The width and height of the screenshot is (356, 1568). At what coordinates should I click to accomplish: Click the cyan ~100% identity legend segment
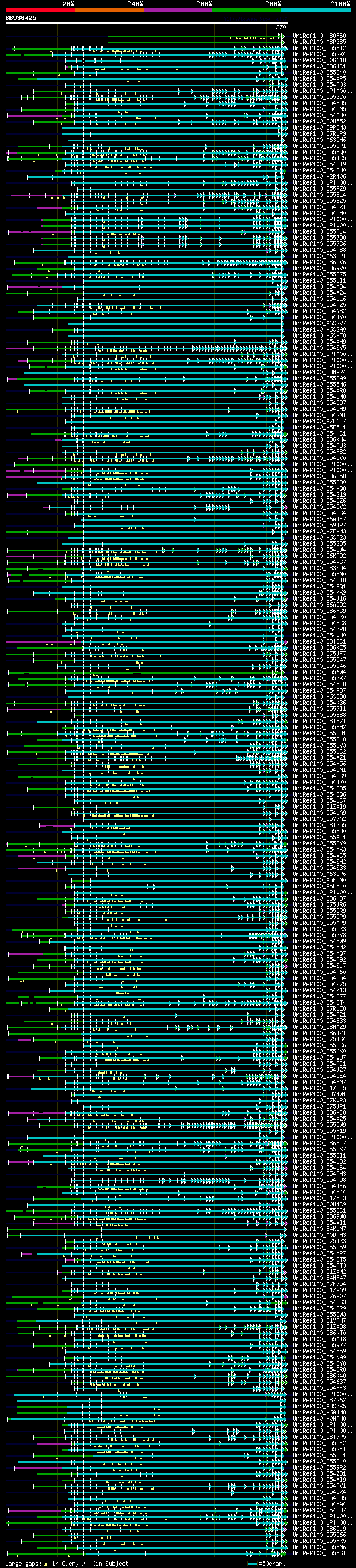316,11
